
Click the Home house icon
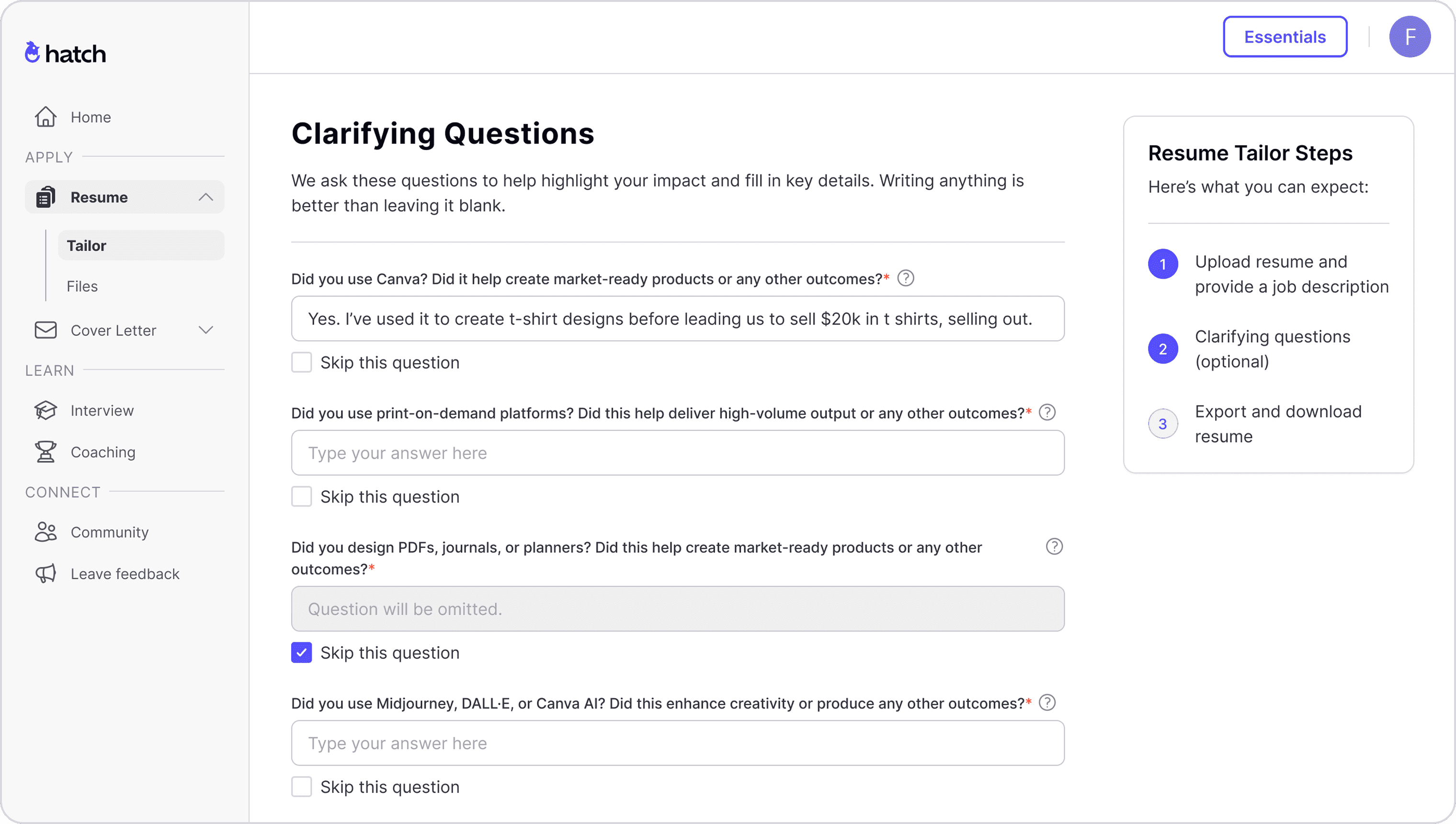coord(45,117)
